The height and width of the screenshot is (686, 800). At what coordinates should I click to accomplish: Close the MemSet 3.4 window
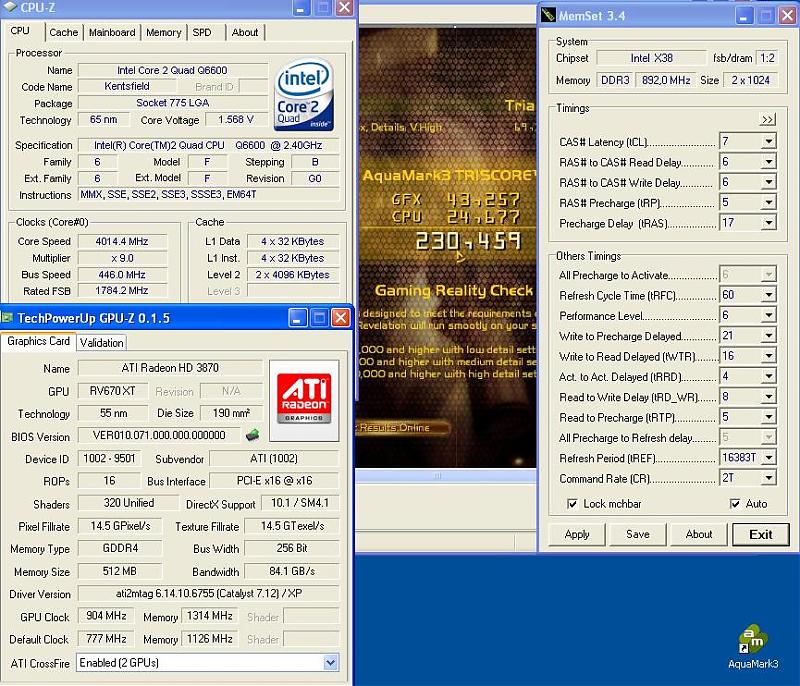click(x=788, y=16)
